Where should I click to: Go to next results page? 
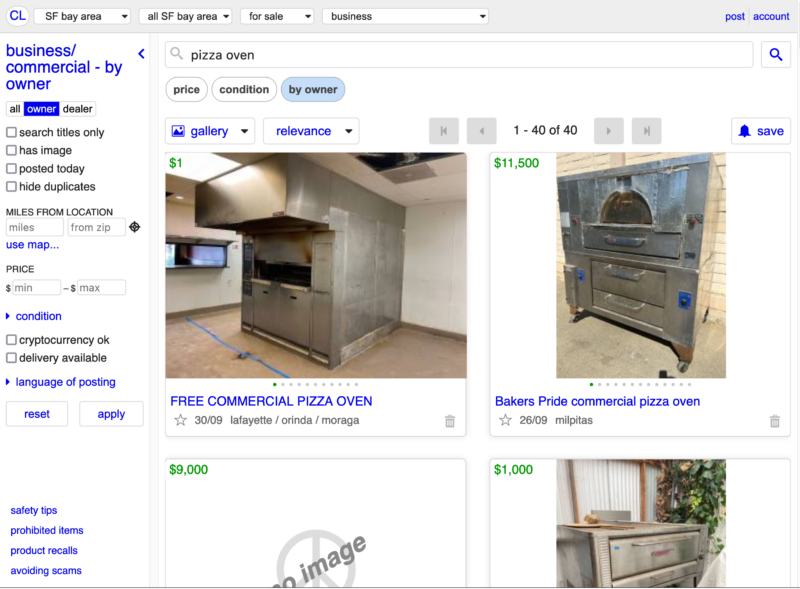608,131
